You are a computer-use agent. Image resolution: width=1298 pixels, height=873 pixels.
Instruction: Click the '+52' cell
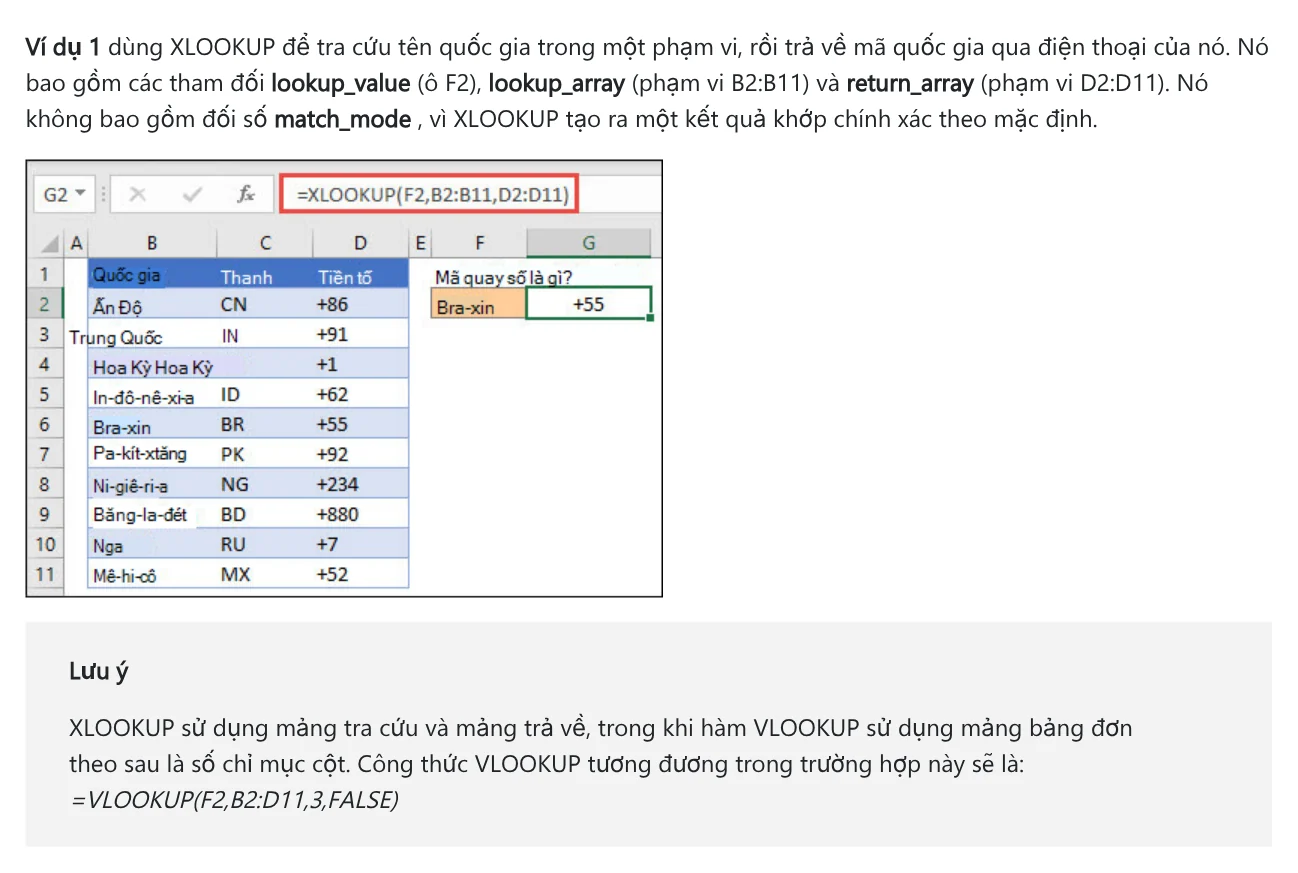coord(360,574)
